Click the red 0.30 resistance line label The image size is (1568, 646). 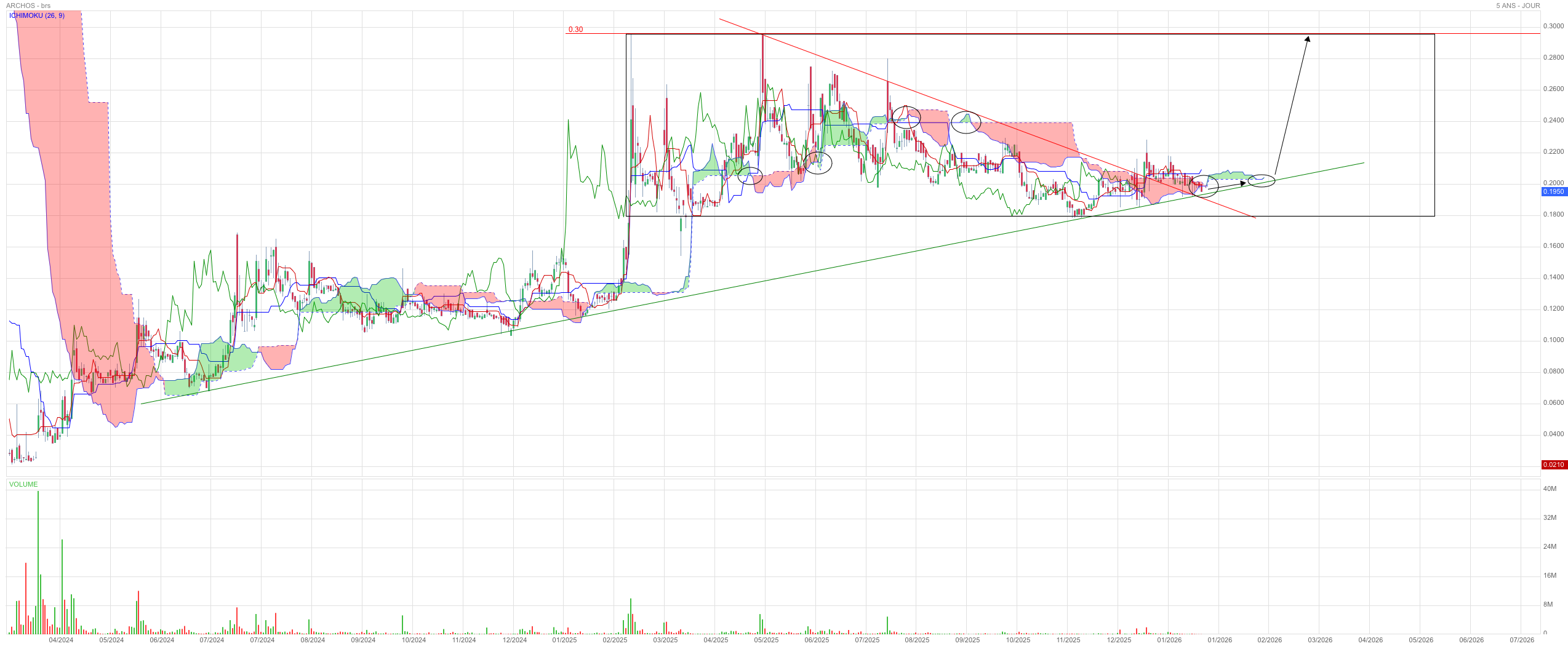point(575,30)
